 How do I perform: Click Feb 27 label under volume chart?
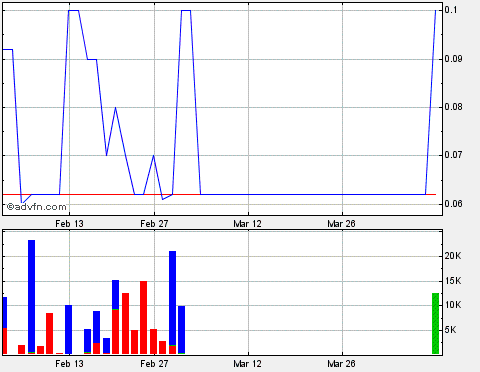click(154, 364)
